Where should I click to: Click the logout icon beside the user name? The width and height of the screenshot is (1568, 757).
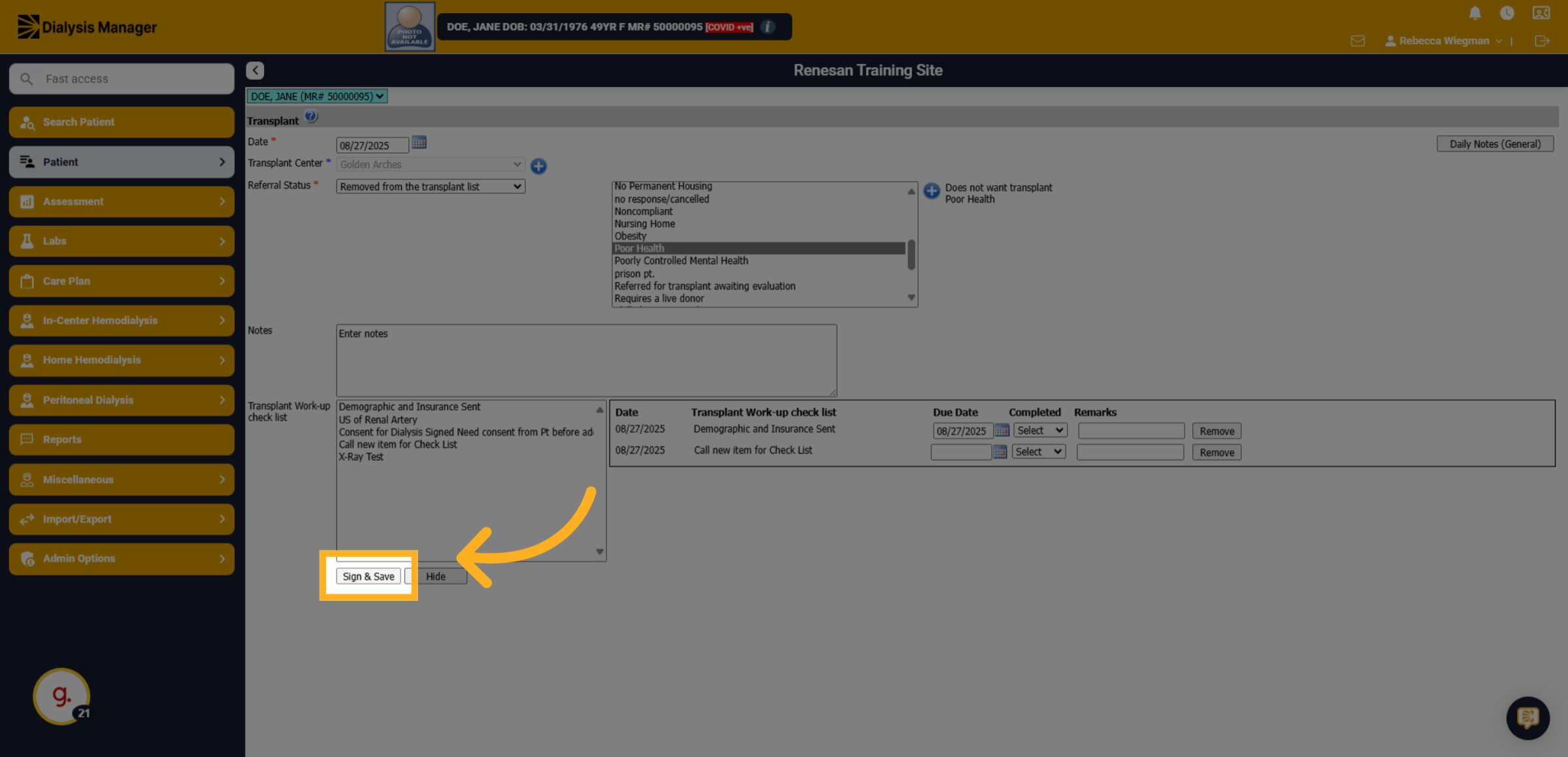tap(1542, 41)
